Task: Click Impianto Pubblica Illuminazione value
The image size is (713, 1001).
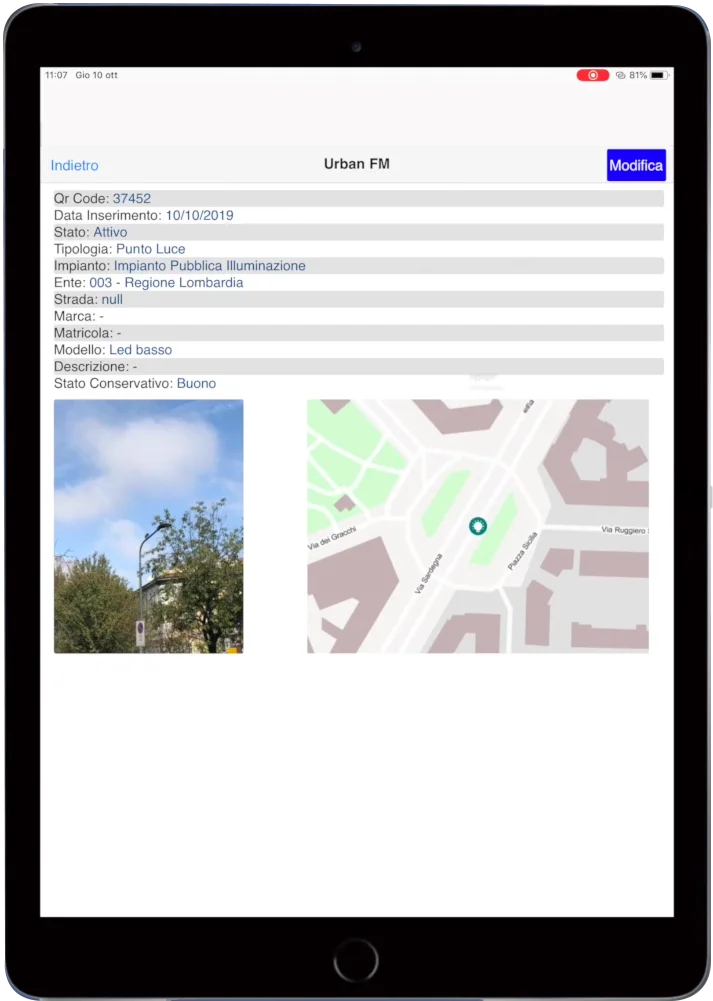Action: point(209,266)
